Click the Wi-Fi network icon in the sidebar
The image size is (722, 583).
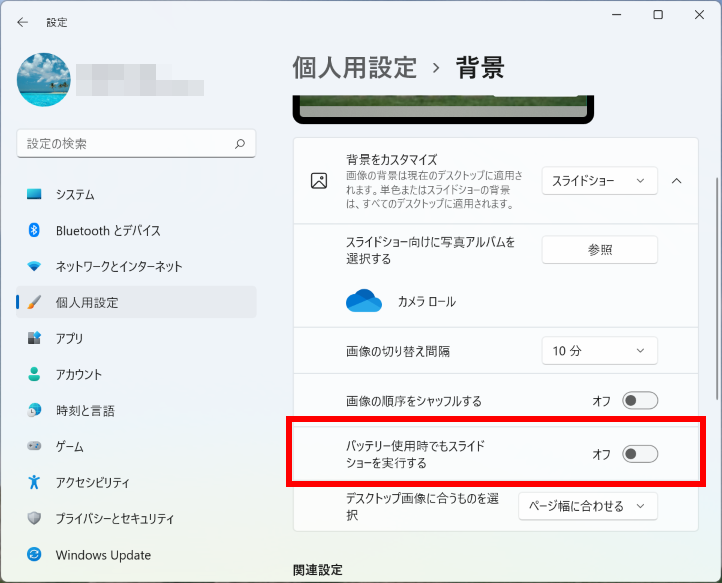34,266
